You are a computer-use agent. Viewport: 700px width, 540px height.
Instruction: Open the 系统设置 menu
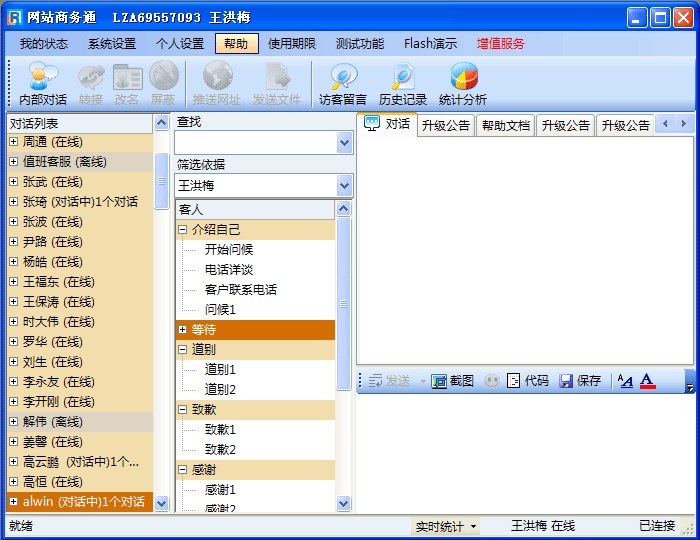112,44
